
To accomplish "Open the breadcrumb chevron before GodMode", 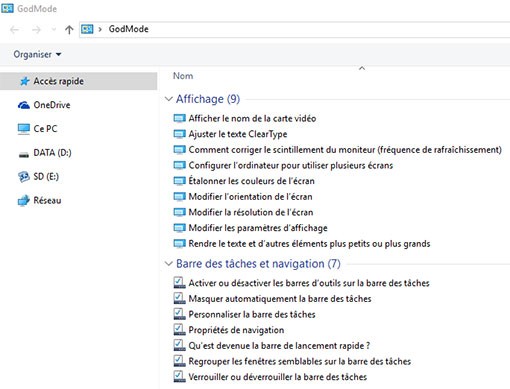I will (100, 29).
